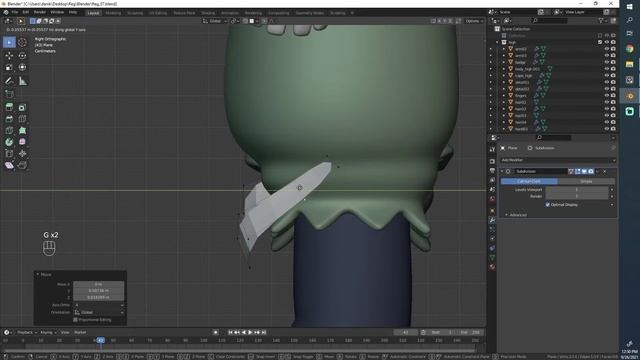
Task: Pick the Annotate pencil tool
Action: 9,81
